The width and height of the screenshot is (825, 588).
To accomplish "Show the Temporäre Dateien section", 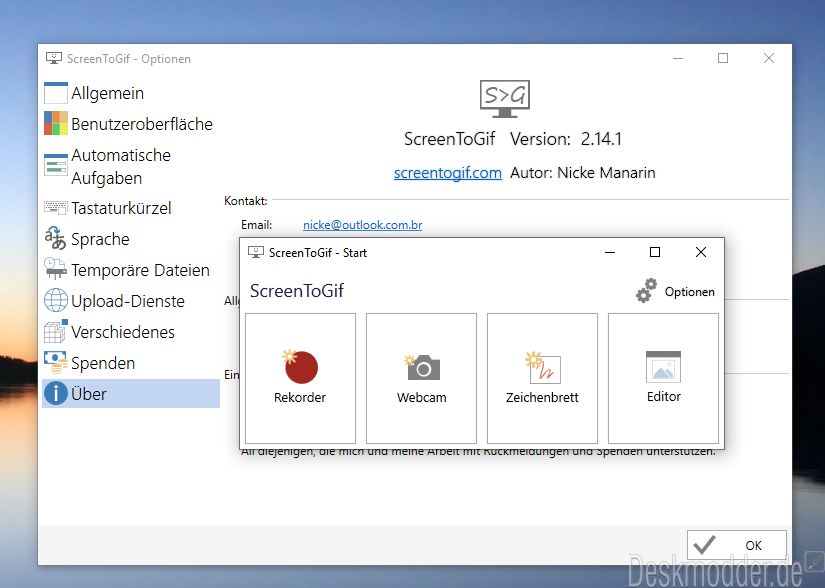I will [131, 270].
